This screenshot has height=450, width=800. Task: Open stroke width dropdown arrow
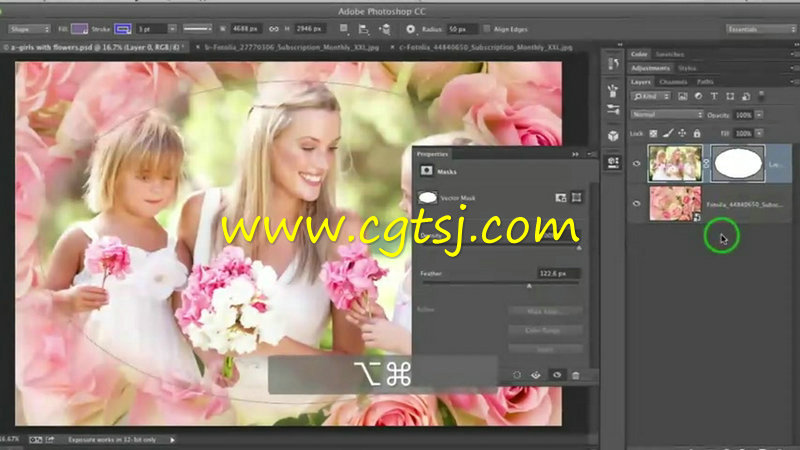[x=172, y=29]
